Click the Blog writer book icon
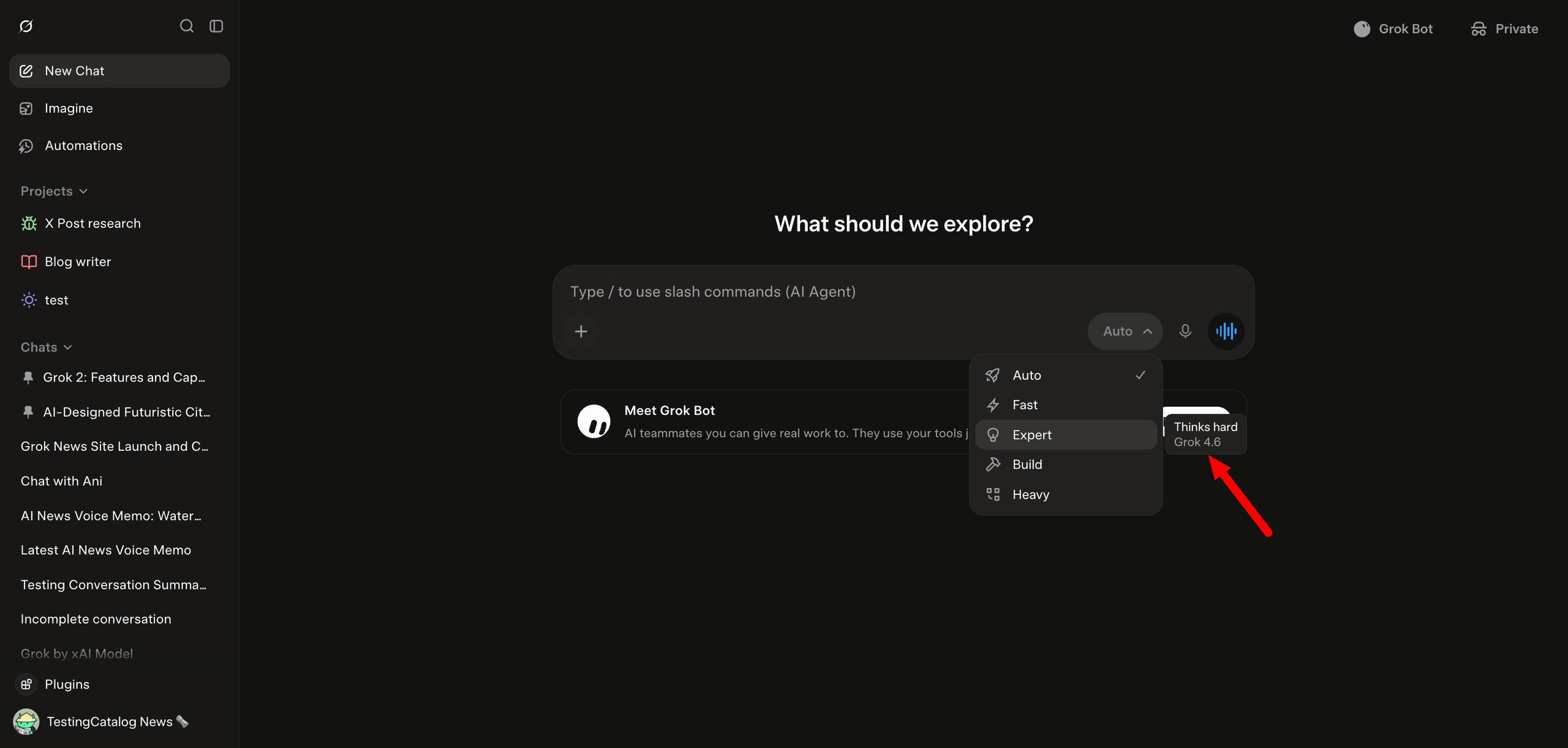Image resolution: width=1568 pixels, height=748 pixels. pyautogui.click(x=29, y=262)
